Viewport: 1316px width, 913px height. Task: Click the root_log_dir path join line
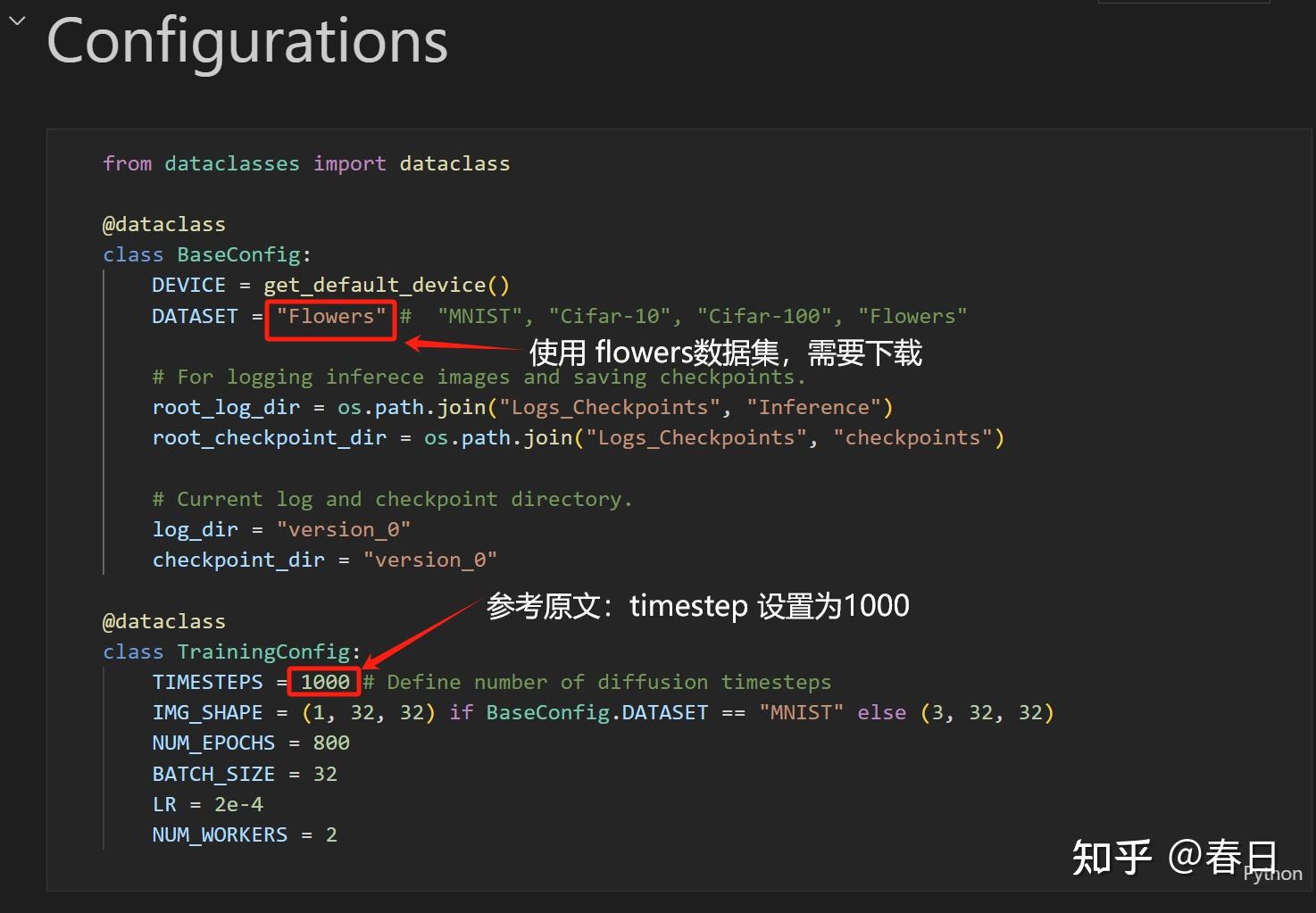522,406
